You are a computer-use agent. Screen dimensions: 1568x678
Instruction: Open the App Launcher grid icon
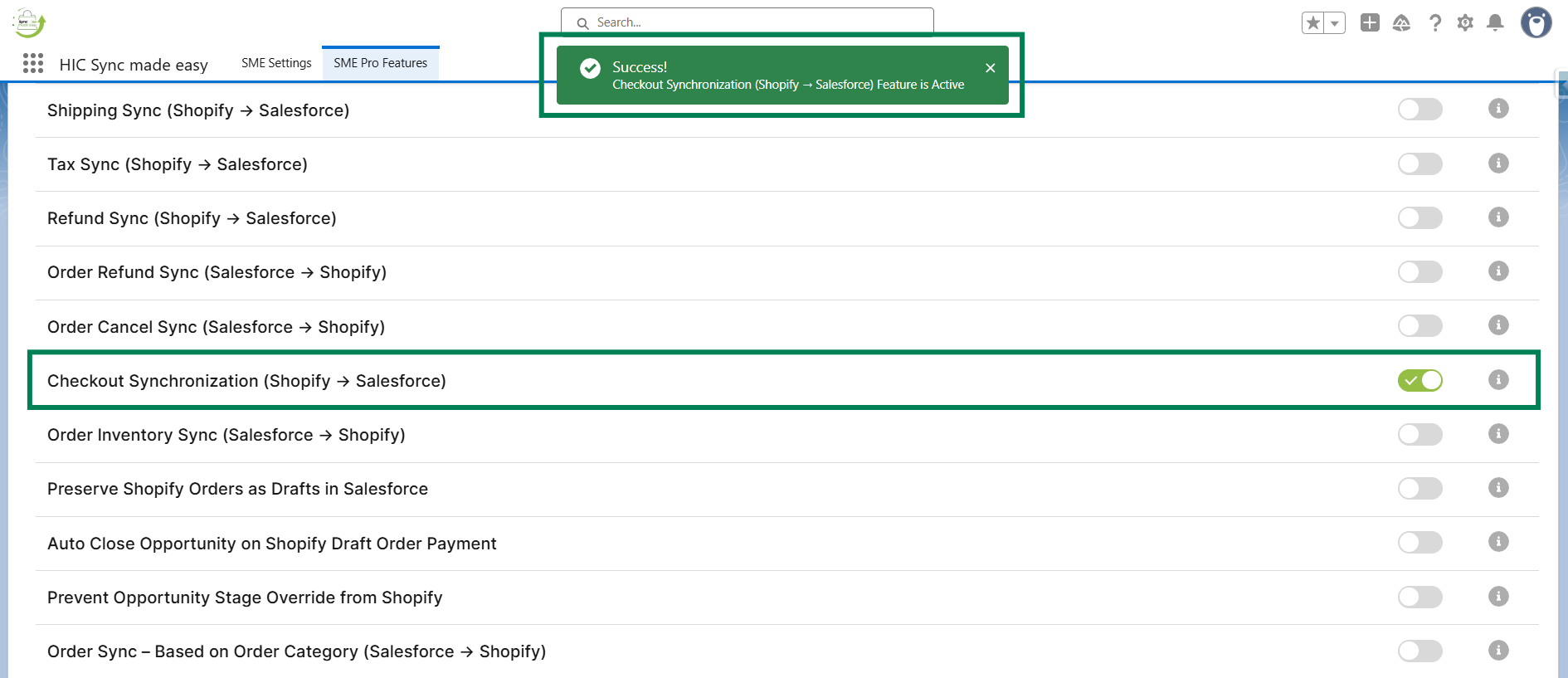[x=33, y=64]
